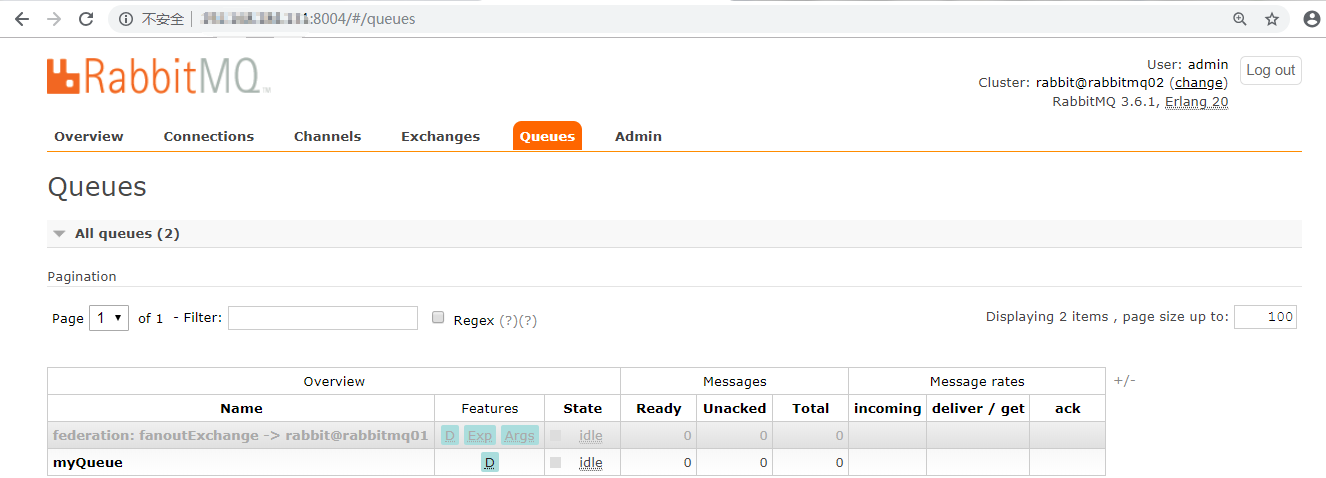
Task: Click the Total count 0 for myQueue
Action: pos(839,463)
